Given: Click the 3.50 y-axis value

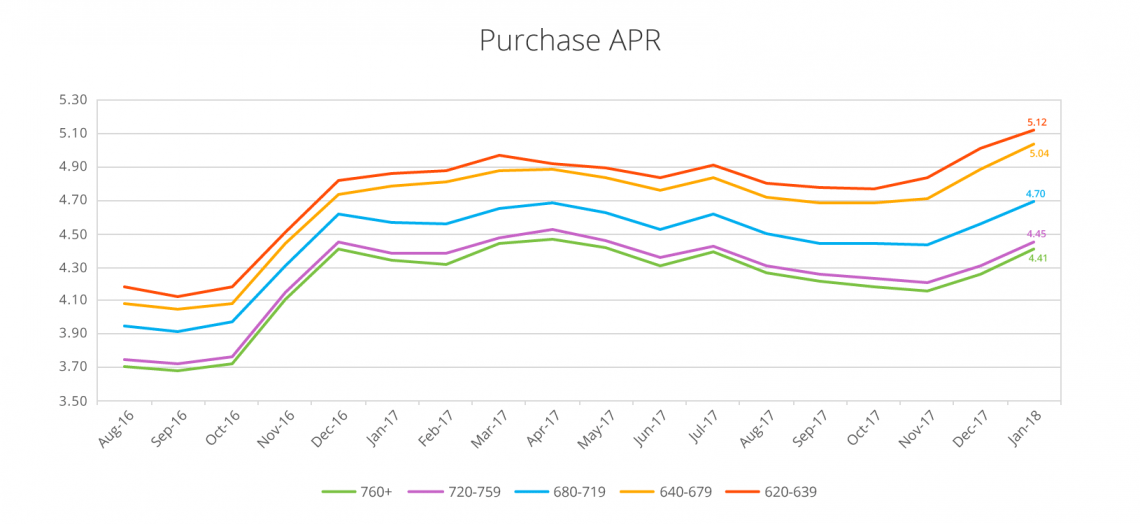Looking at the screenshot, I should [74, 401].
